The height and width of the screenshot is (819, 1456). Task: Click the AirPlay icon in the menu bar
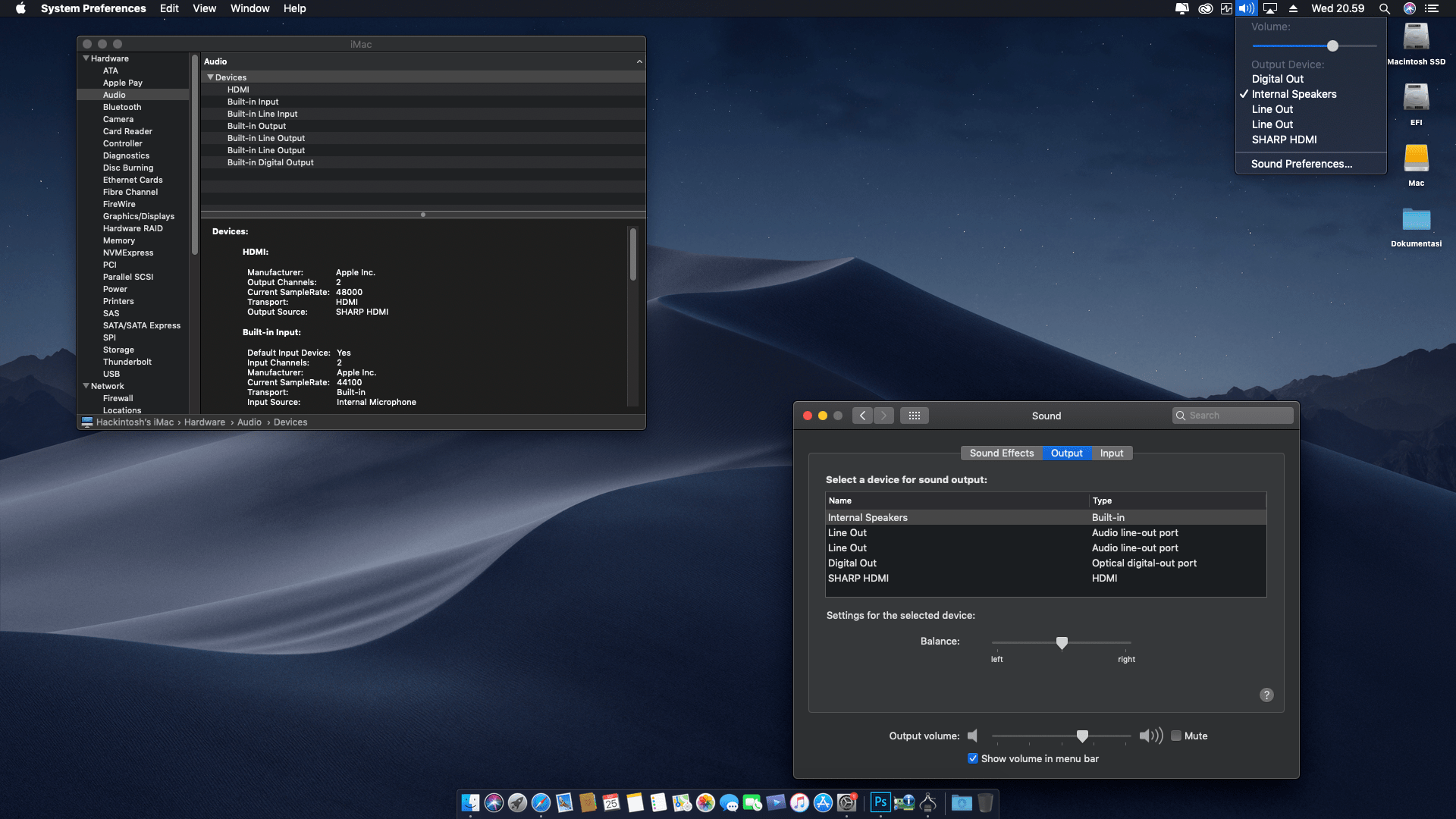(1270, 8)
